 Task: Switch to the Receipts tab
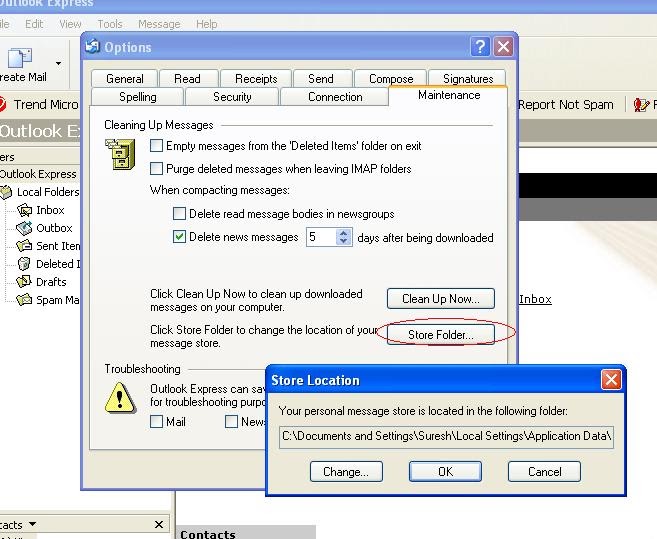pos(256,79)
